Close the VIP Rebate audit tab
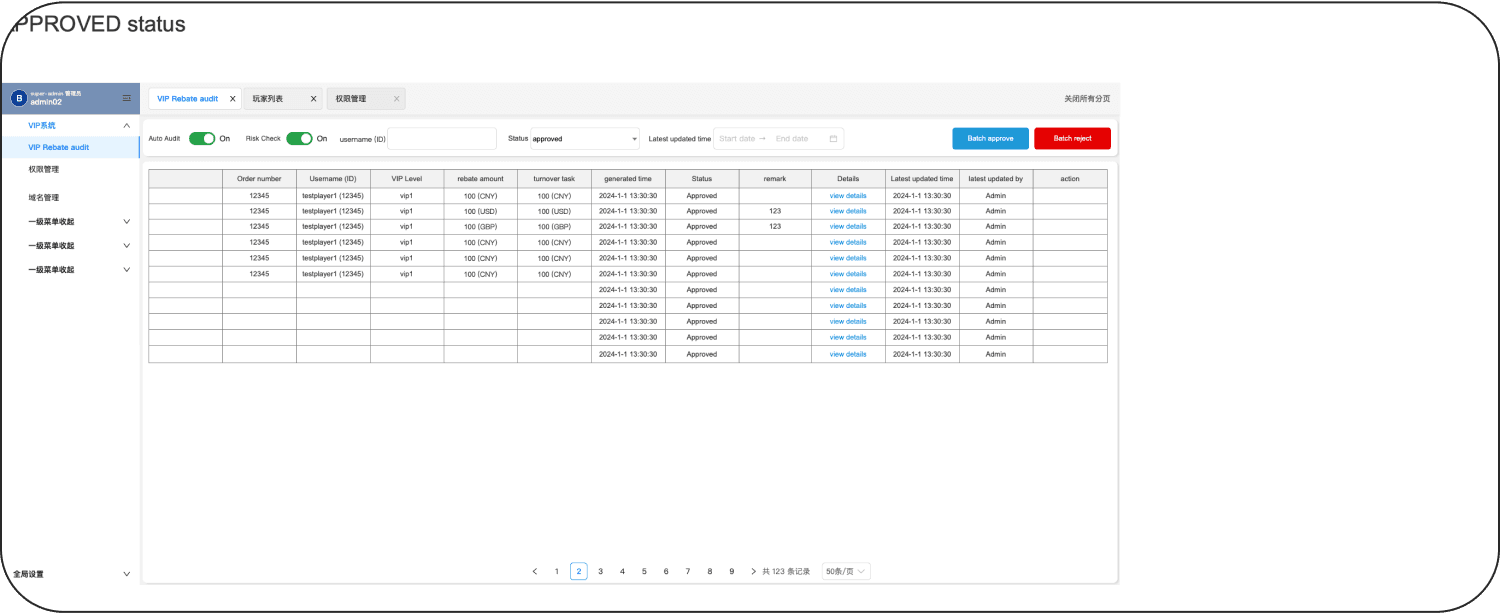1500x613 pixels. [x=233, y=99]
